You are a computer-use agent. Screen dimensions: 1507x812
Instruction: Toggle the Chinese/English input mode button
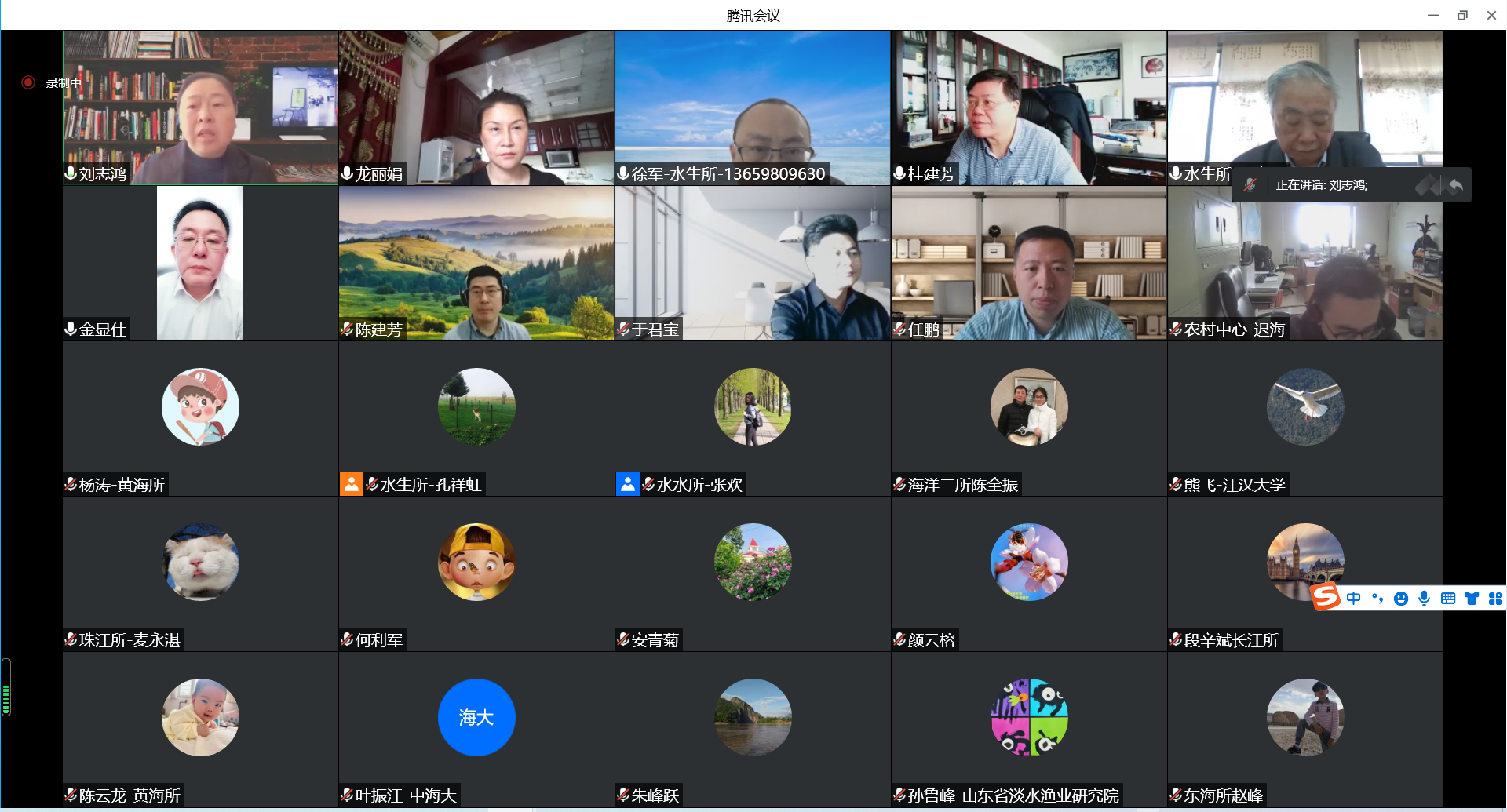(x=1354, y=599)
